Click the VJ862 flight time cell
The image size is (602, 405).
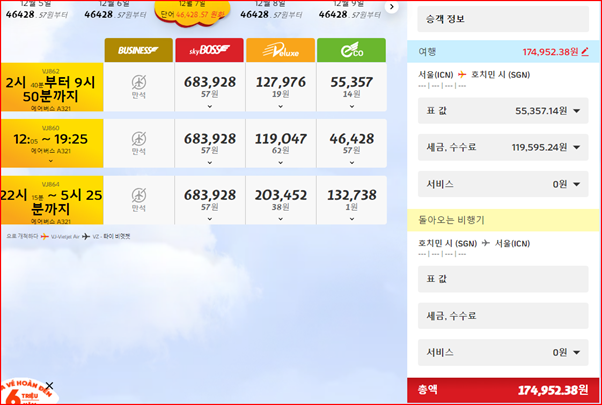click(52, 87)
